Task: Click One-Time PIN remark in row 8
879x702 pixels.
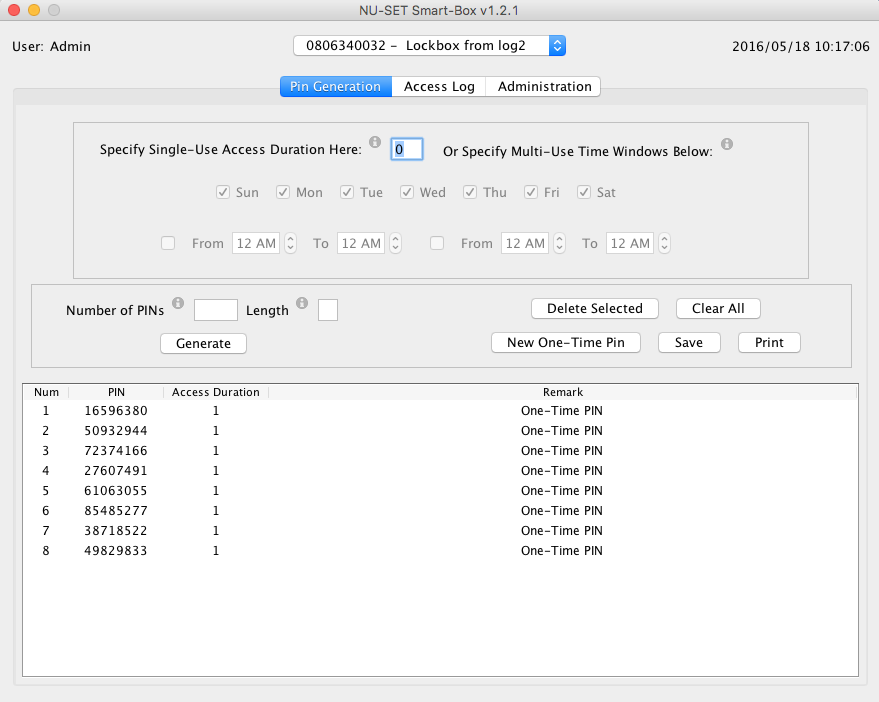Action: [x=562, y=551]
